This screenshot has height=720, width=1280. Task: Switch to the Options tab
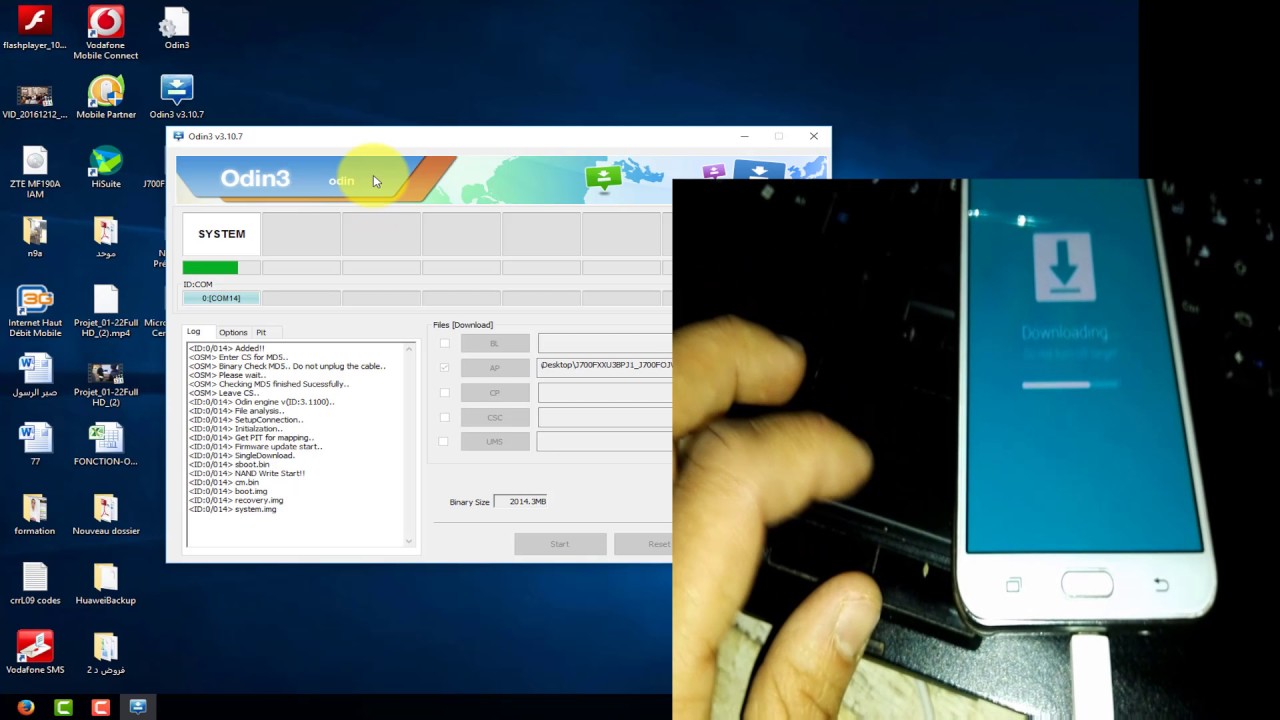tap(233, 332)
